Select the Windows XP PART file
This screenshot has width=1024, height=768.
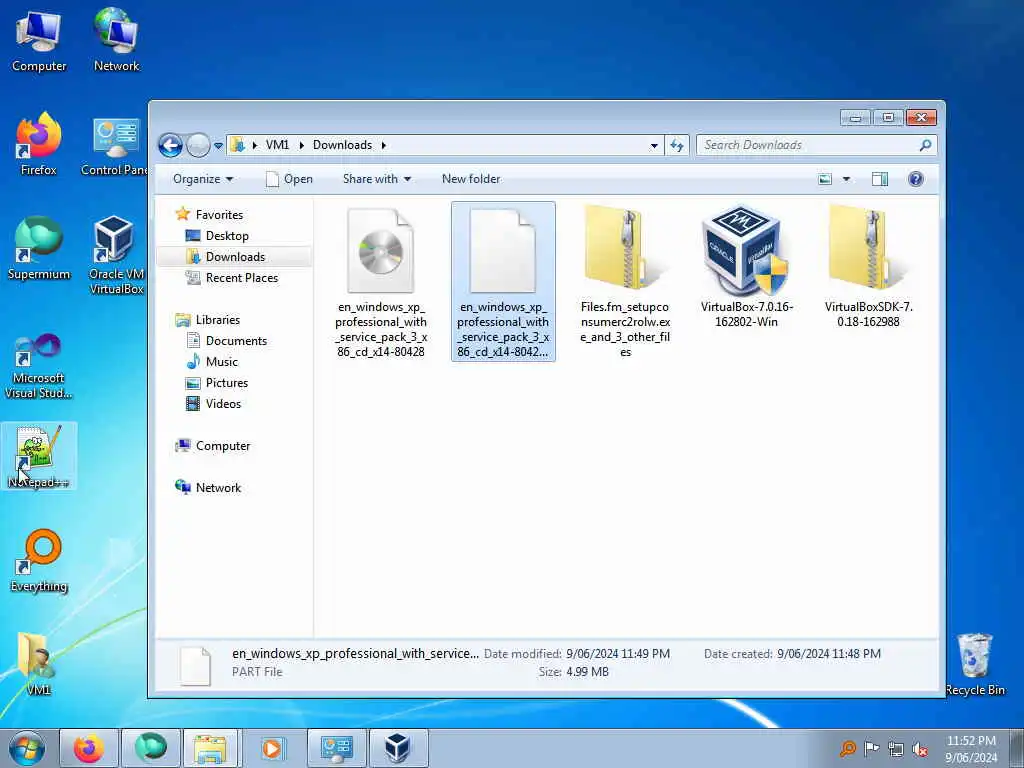coord(503,282)
